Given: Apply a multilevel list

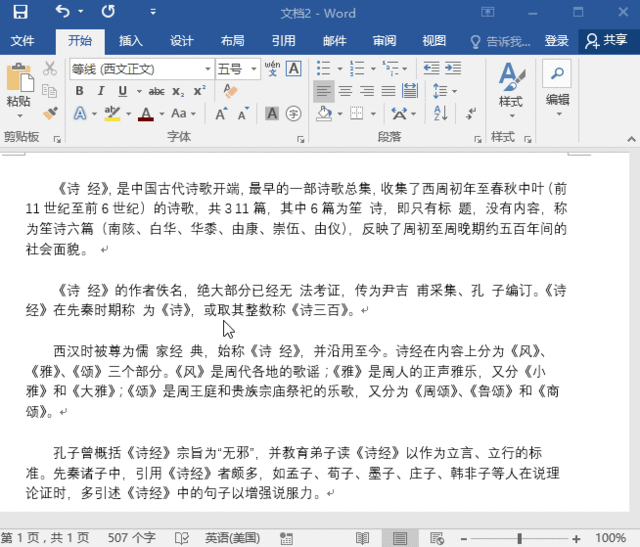Looking at the screenshot, I should pos(391,69).
